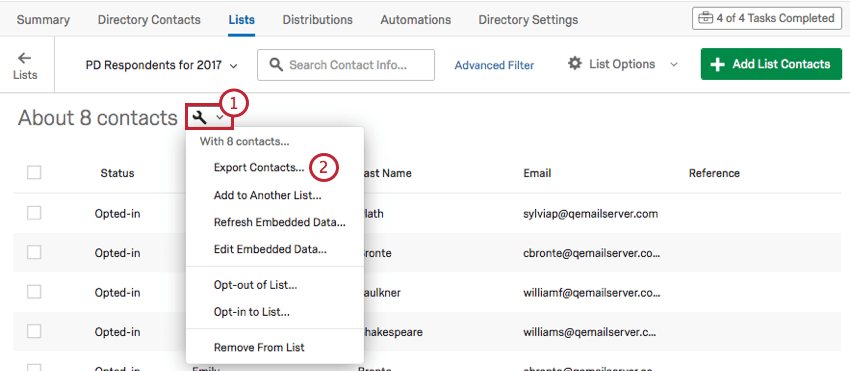Click Opted-in status in cbronte row
The image size is (850, 371).
tap(118, 253)
